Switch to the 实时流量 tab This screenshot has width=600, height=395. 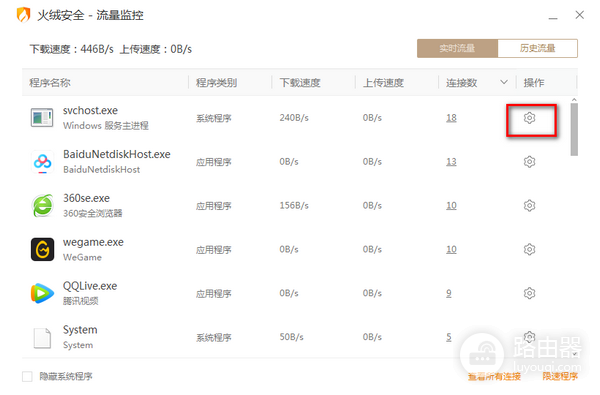pos(457,48)
